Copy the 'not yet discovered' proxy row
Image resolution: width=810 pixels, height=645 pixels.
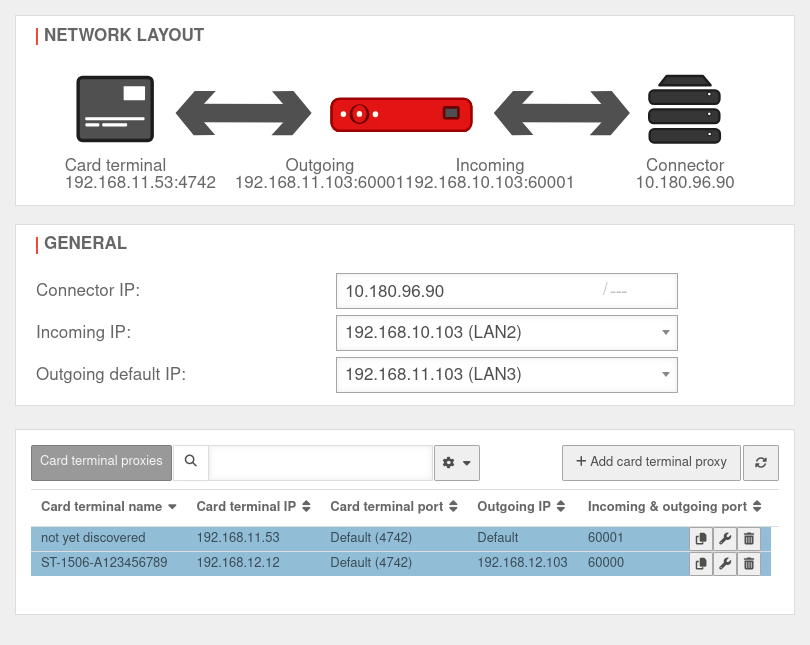point(701,539)
